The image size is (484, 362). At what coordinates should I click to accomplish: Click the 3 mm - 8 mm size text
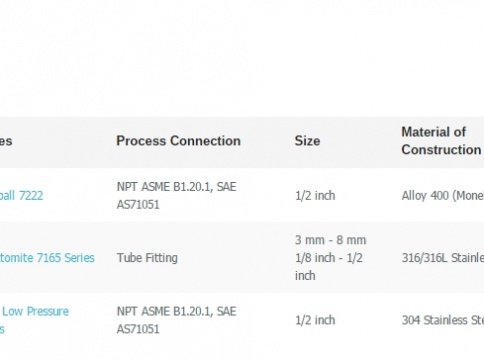tap(330, 240)
